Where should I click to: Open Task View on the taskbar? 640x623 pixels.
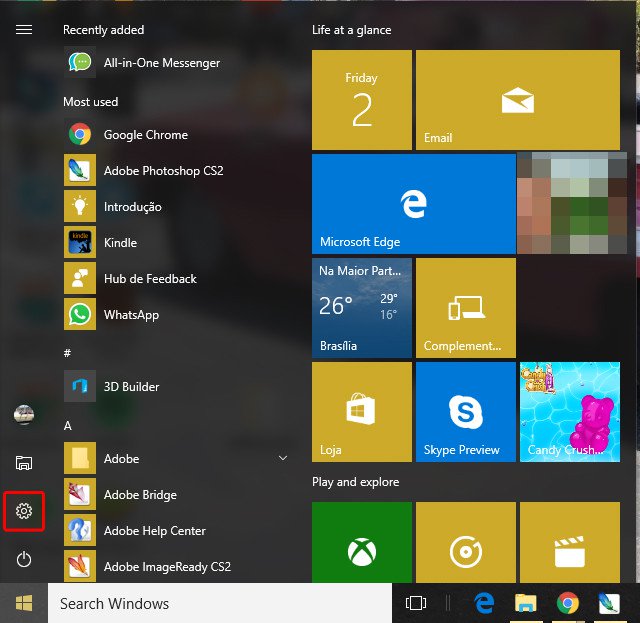[416, 603]
